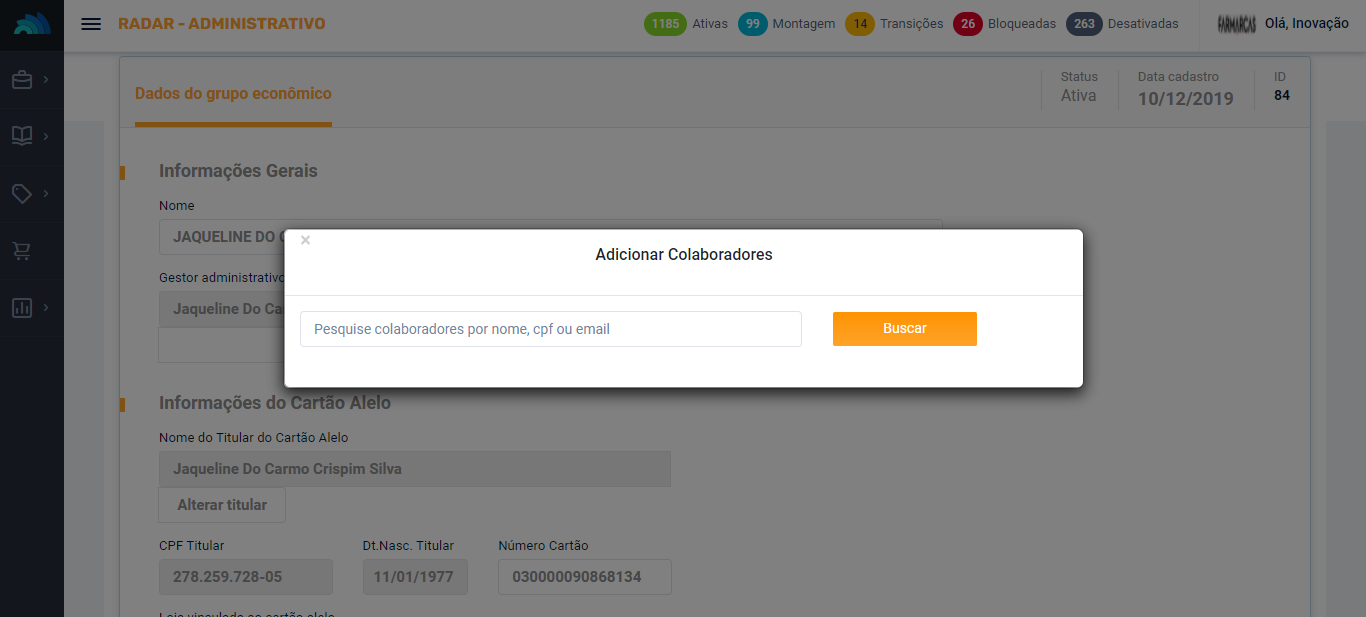Click the red 26 Bloqueadas badge
Image resolution: width=1366 pixels, height=617 pixels.
[967, 24]
